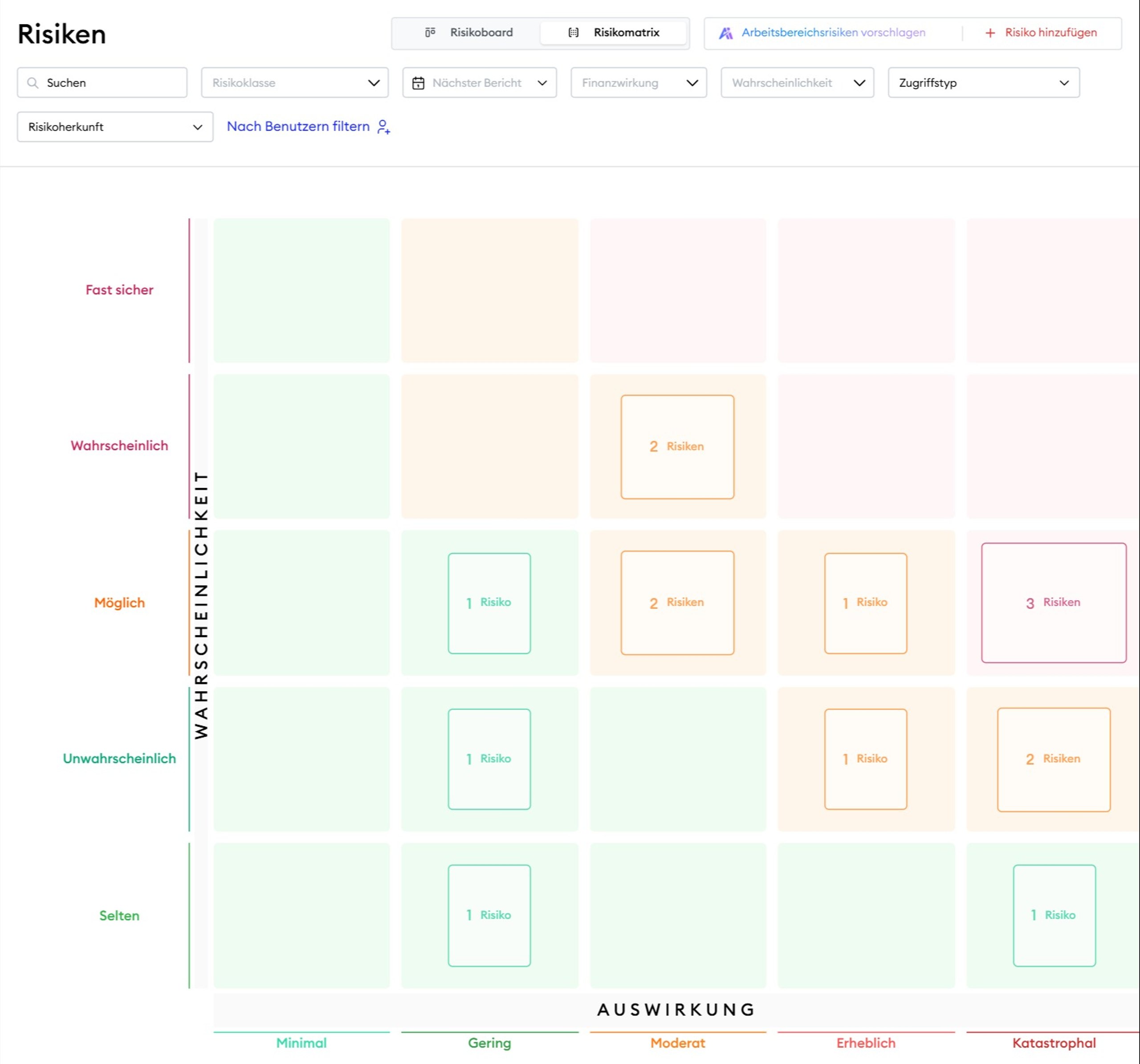Expand the Risikoherkunft dropdown
Image resolution: width=1140 pixels, height=1064 pixels.
pos(115,127)
